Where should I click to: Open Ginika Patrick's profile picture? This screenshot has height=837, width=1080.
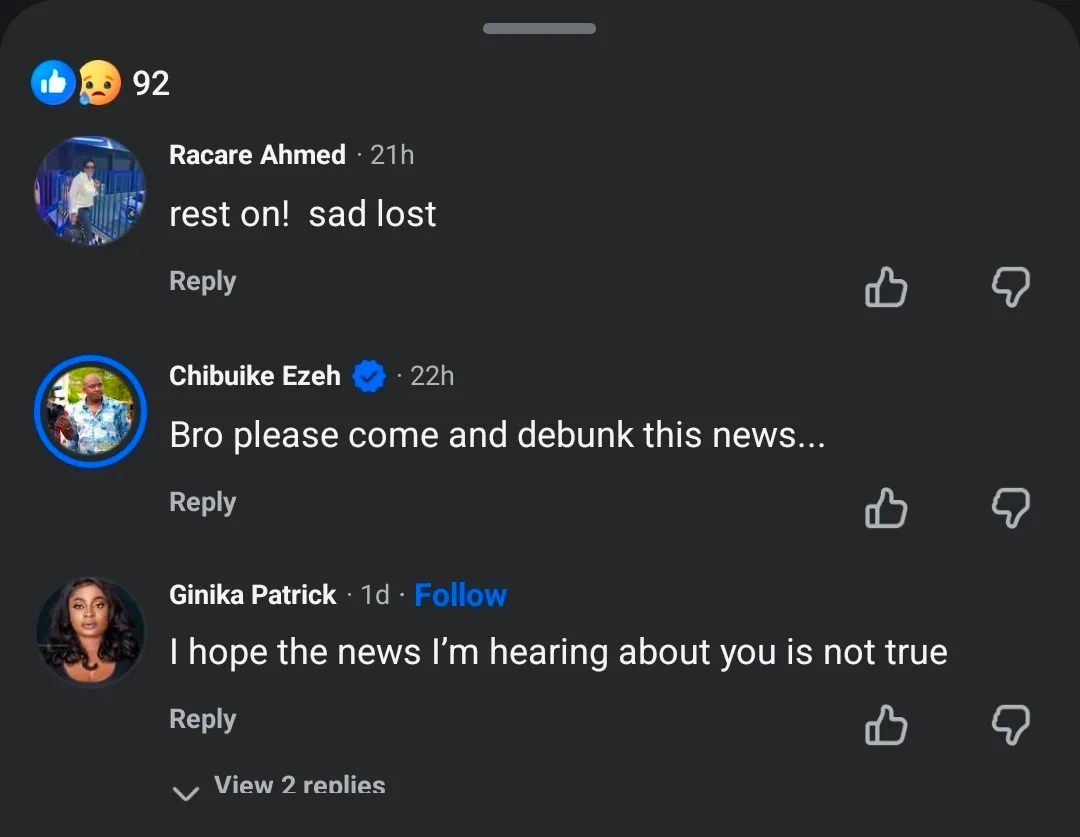pos(90,631)
